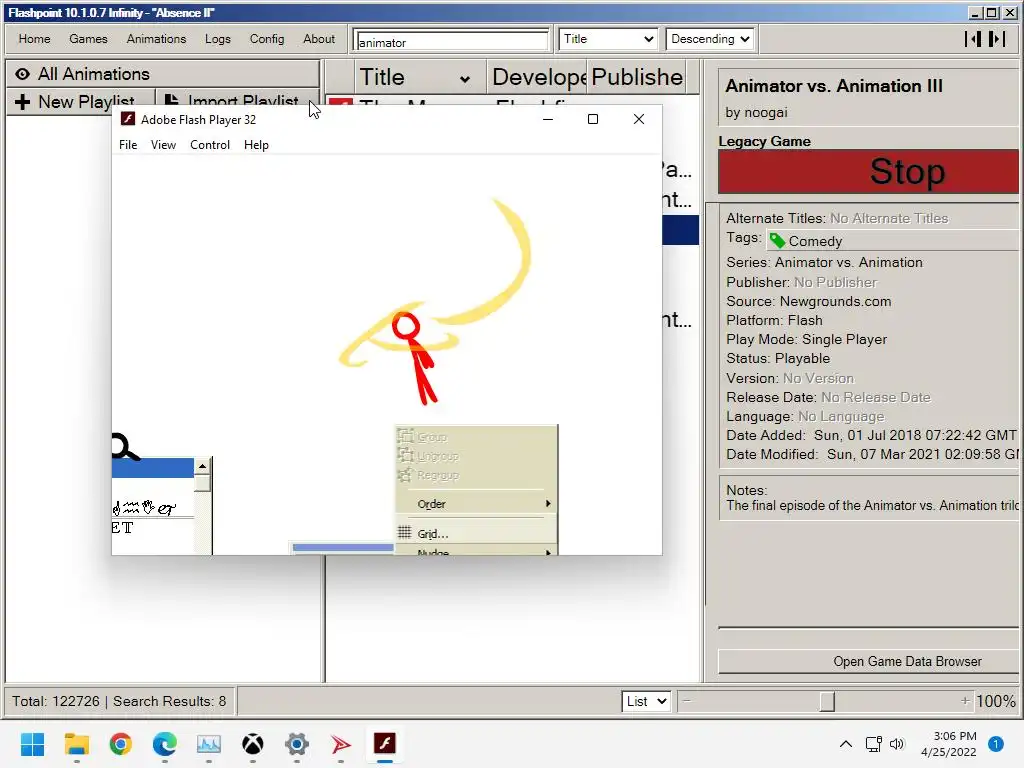Toggle the left sidebar icon
This screenshot has height=768, width=1024.
[x=972, y=39]
